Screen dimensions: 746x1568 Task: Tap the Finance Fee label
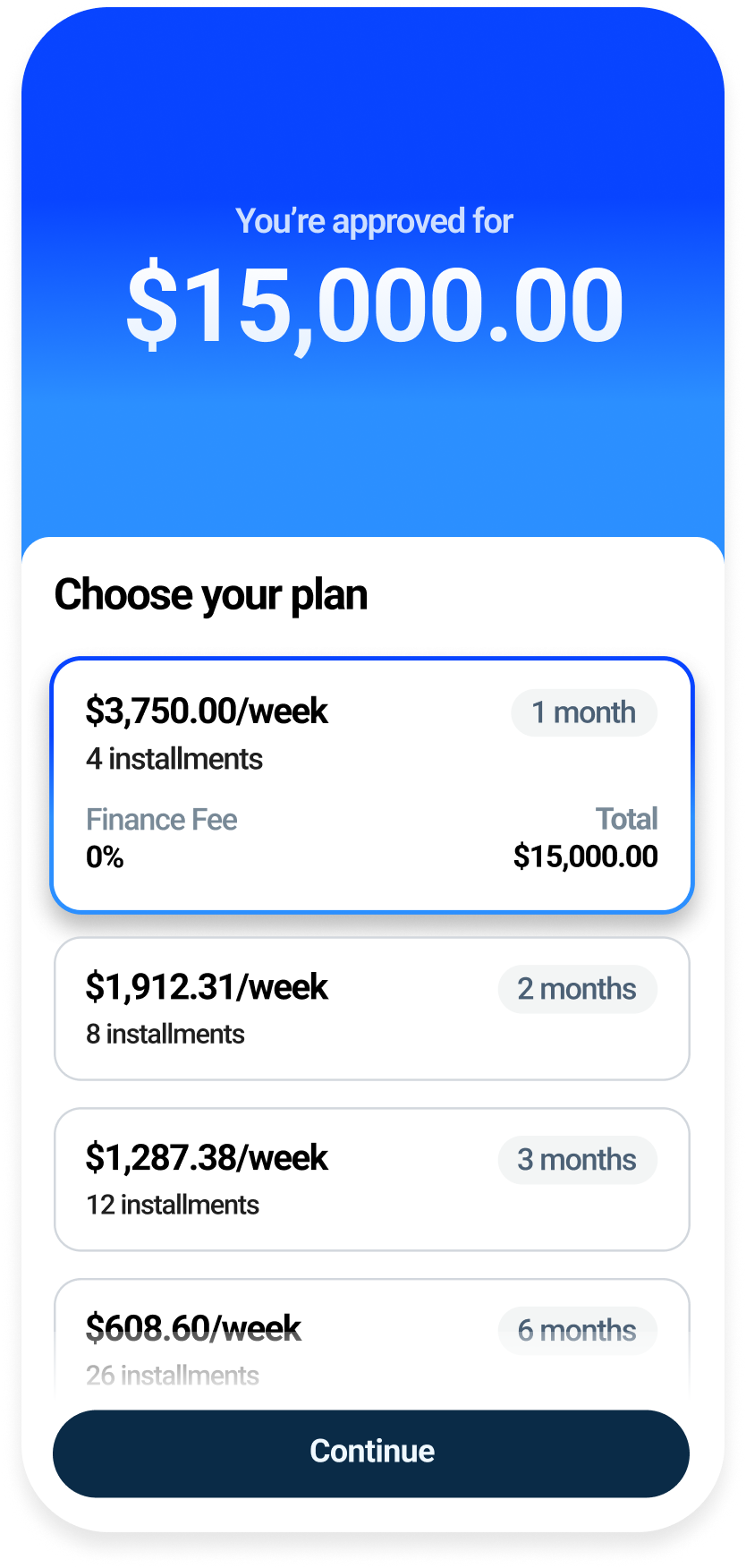[x=161, y=819]
